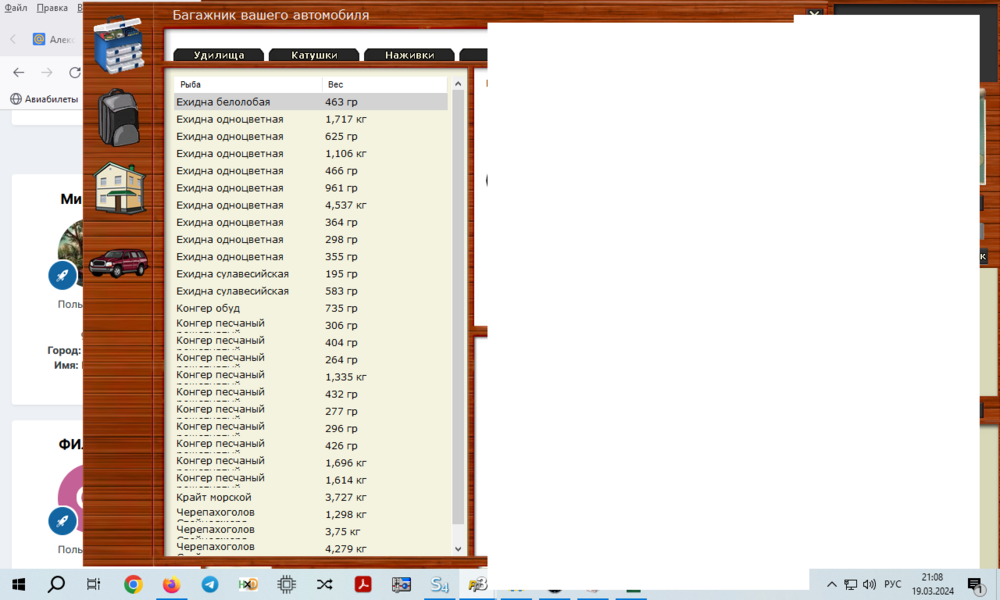Click the fish list scrollbar thumb
Viewport: 1000px width, 600px height.
point(458,307)
